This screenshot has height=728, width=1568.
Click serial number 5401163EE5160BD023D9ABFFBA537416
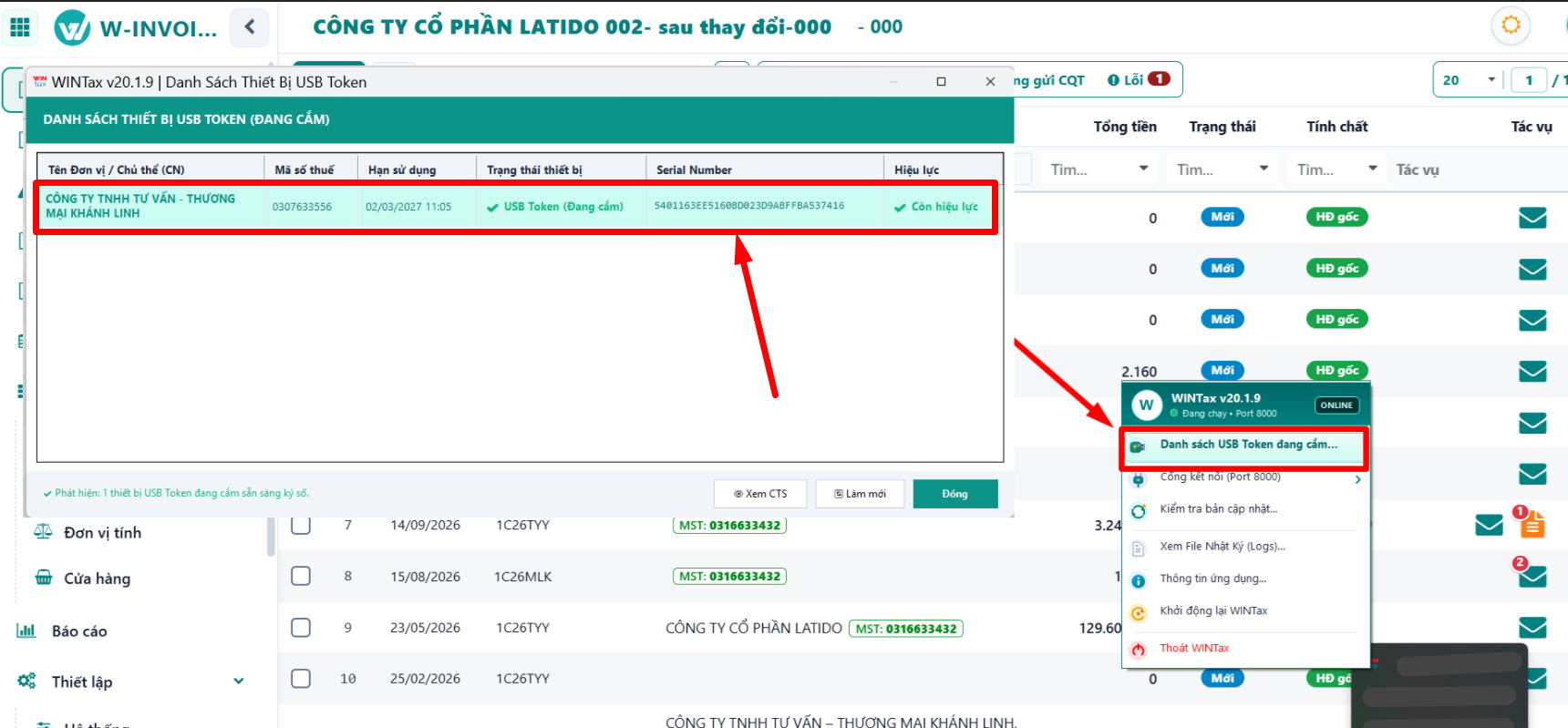(749, 206)
